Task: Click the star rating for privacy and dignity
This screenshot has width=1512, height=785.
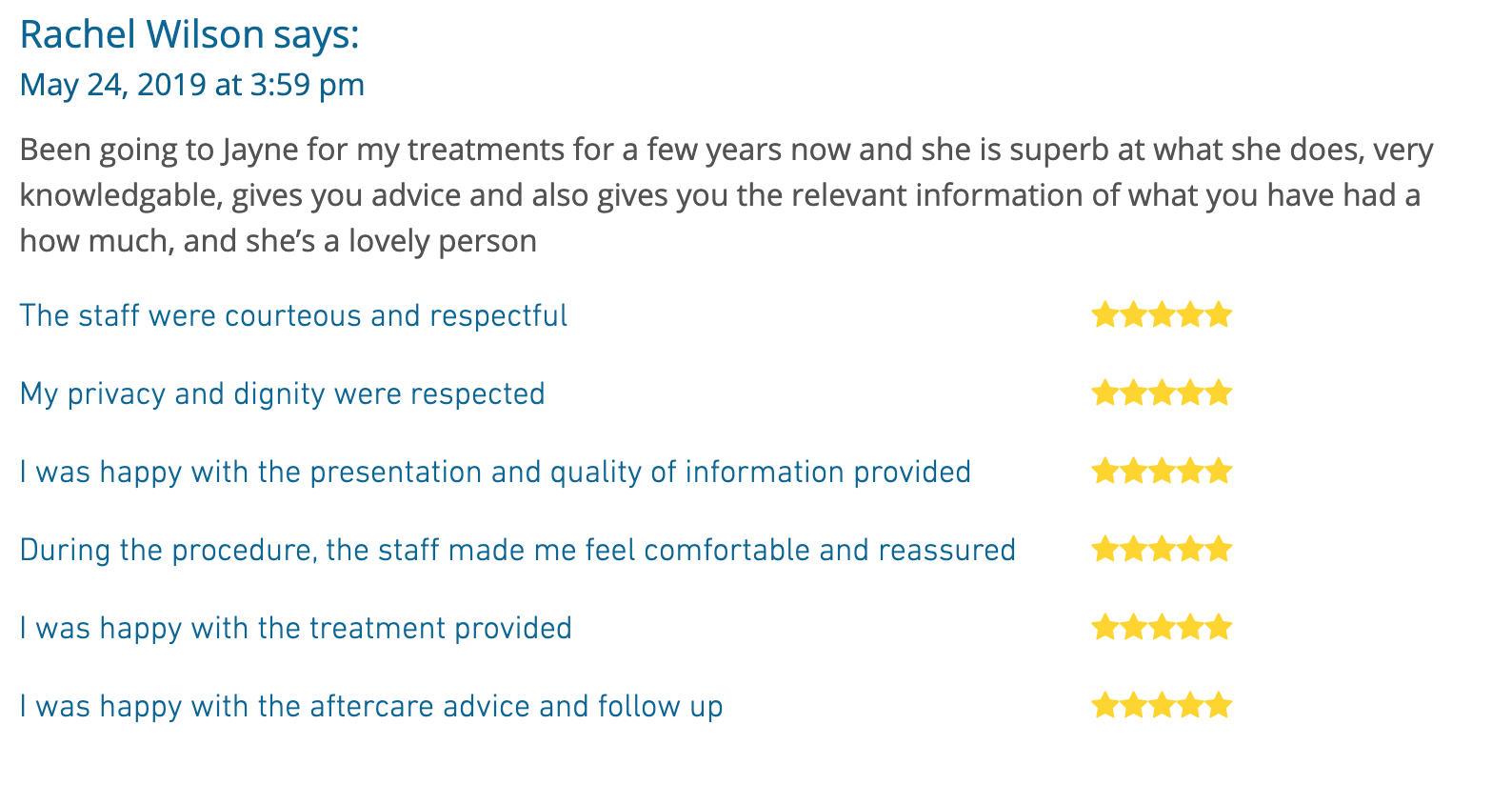Action: click(x=1162, y=392)
